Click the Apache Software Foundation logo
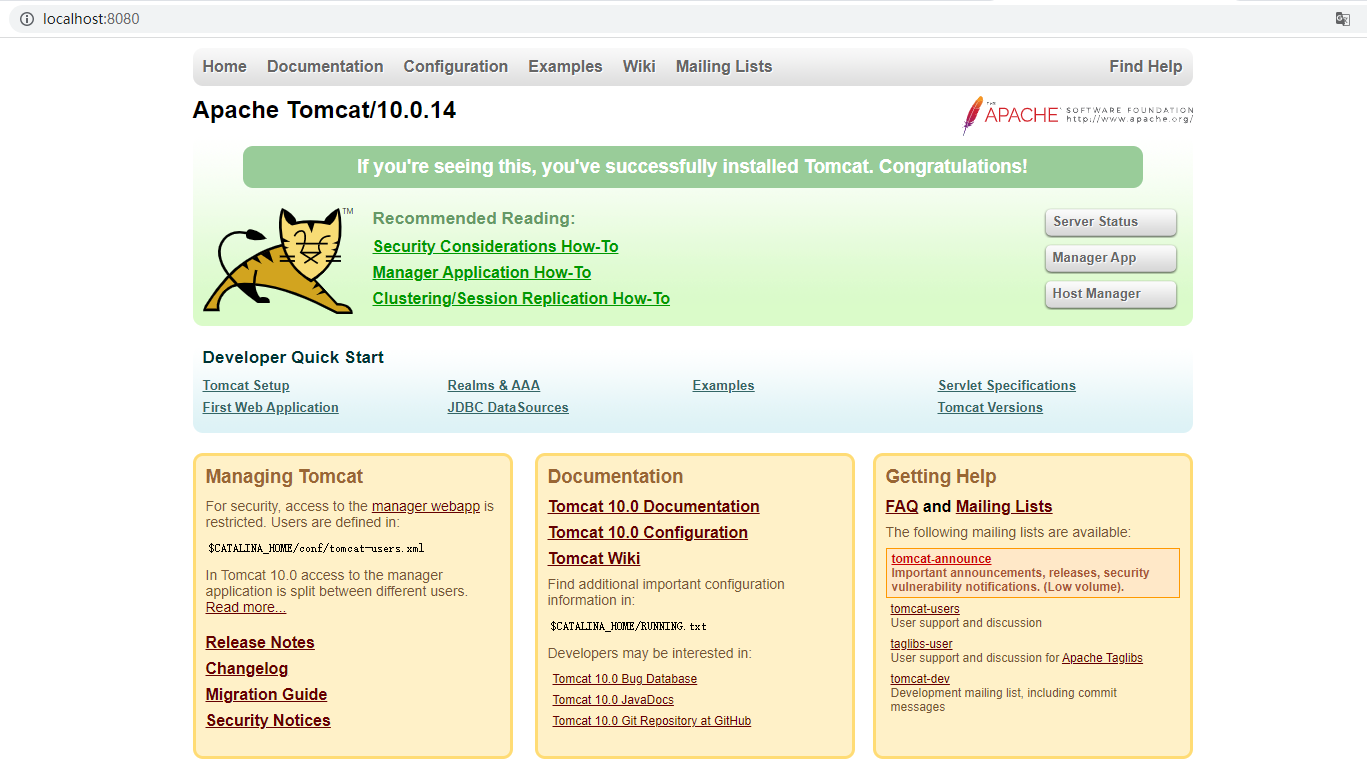The width and height of the screenshot is (1367, 766). tap(1077, 115)
